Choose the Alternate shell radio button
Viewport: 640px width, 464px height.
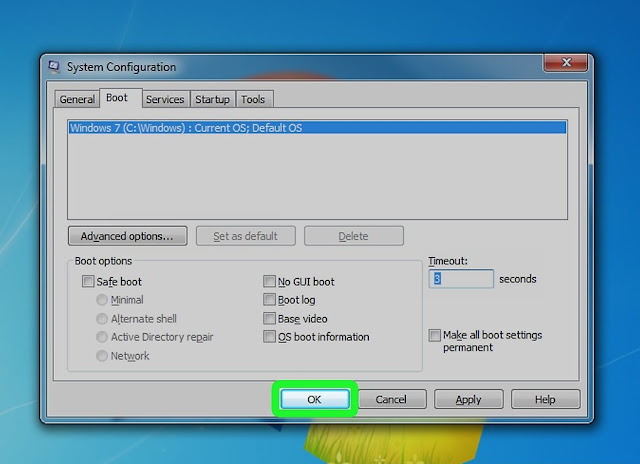click(102, 318)
